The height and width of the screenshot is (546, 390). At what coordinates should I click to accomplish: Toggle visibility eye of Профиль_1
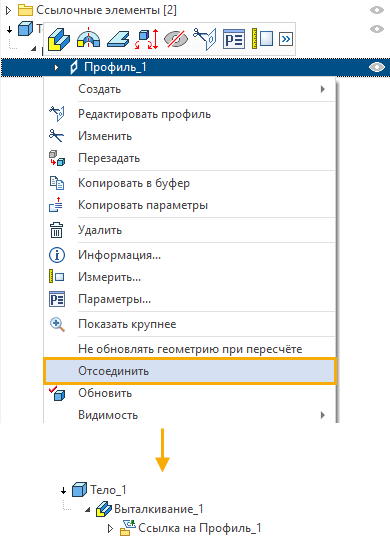coord(377,67)
